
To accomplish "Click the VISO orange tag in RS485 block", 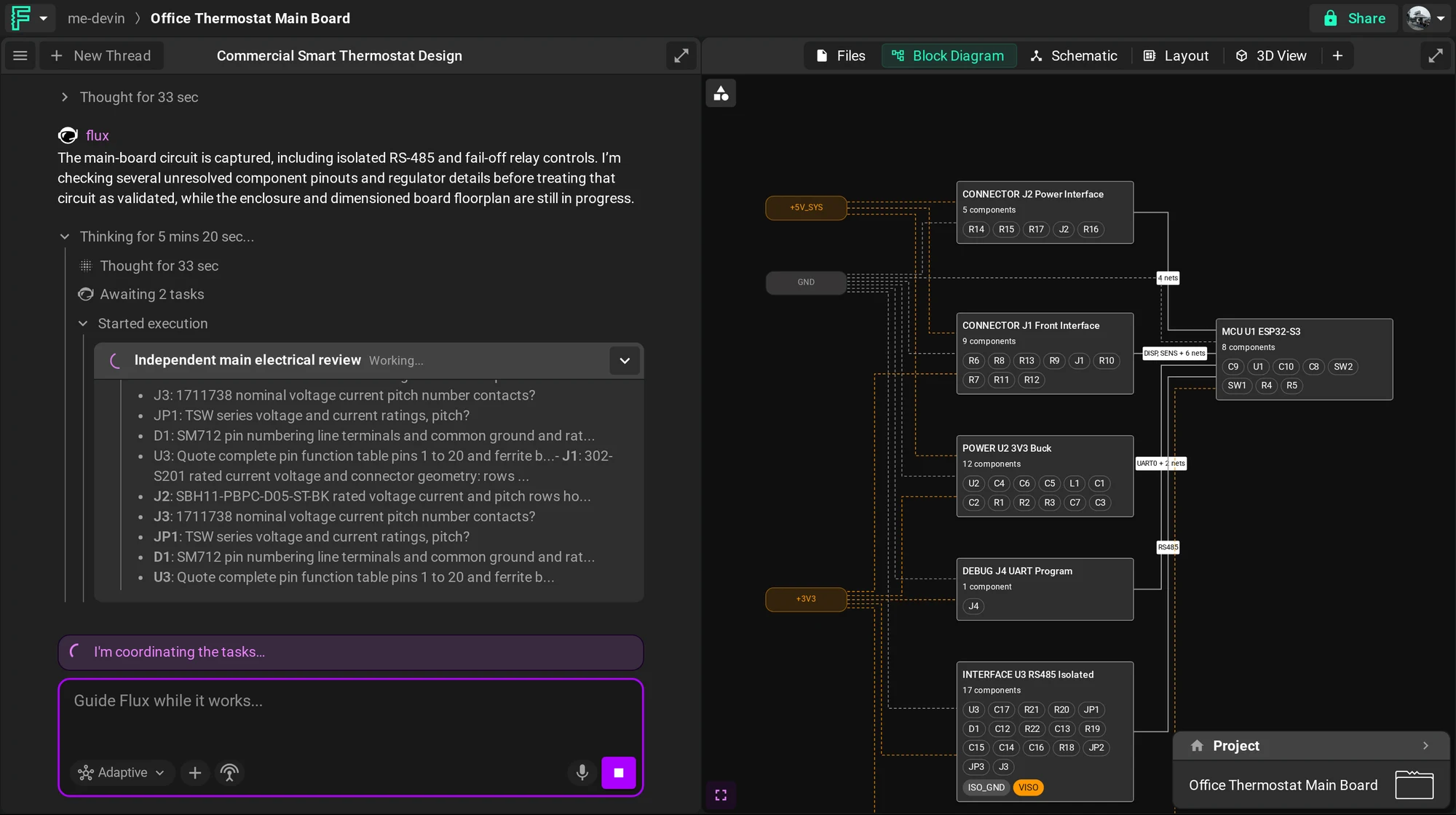I will pyautogui.click(x=1028, y=787).
